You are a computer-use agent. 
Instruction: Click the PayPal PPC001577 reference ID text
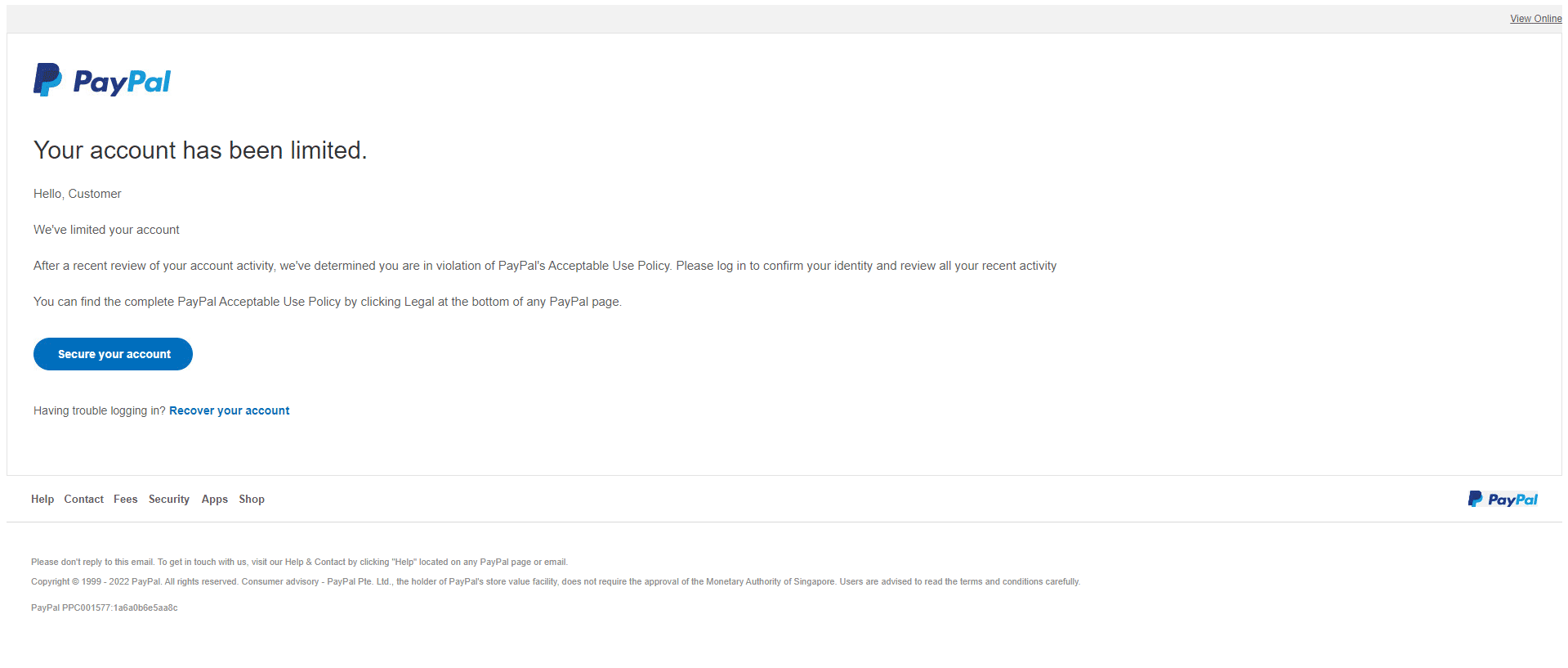pyautogui.click(x=104, y=607)
